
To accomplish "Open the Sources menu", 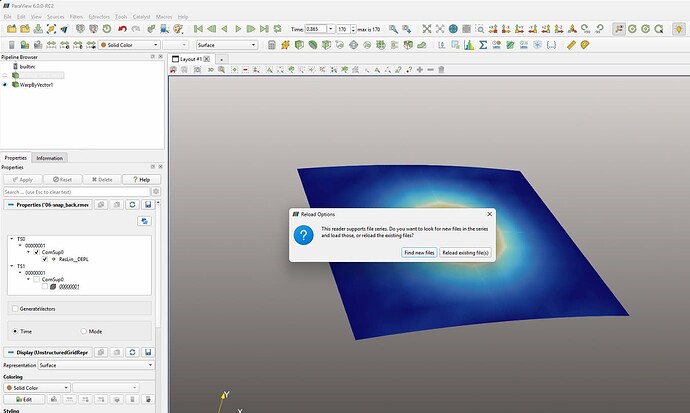I will 55,17.
